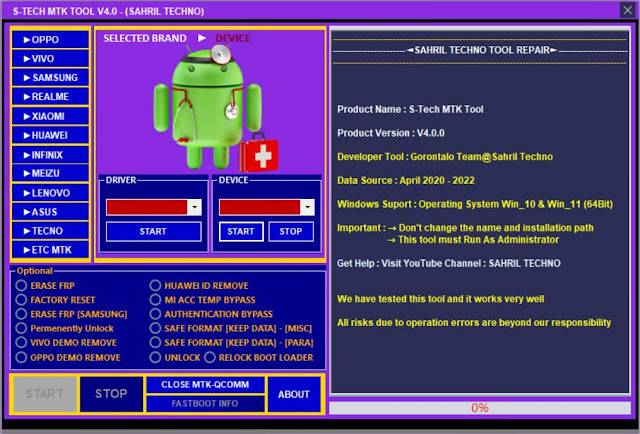Open the ABOUT dialog
The image size is (640, 434).
pos(294,394)
